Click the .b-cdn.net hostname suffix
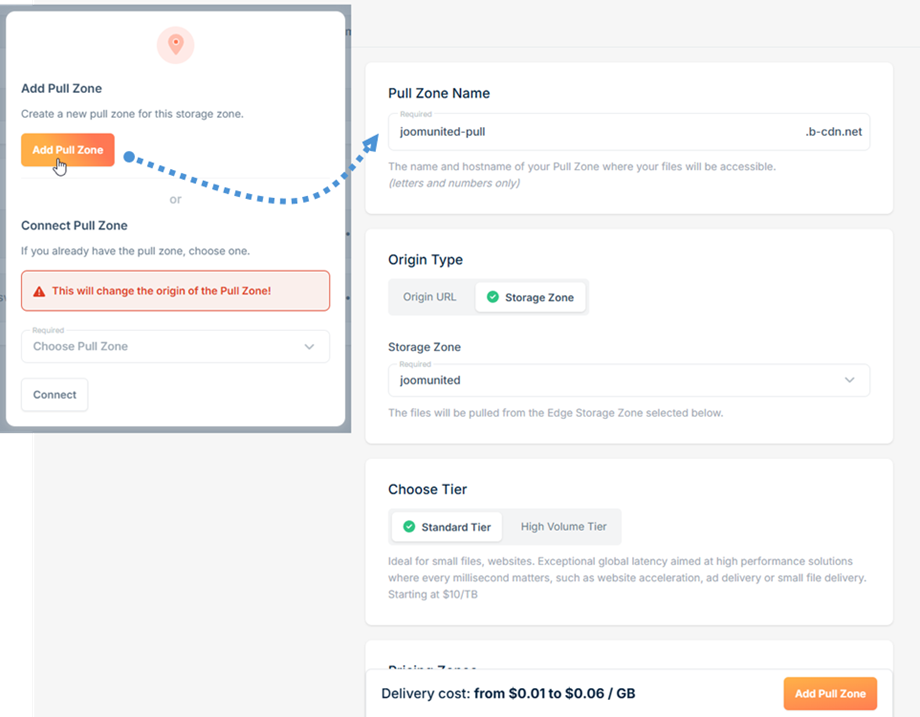The width and height of the screenshot is (920, 717). (x=832, y=131)
